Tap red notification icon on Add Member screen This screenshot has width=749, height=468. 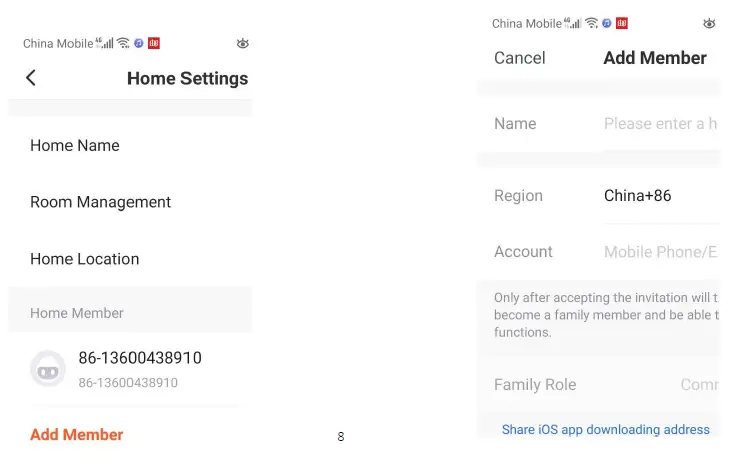[x=622, y=23]
